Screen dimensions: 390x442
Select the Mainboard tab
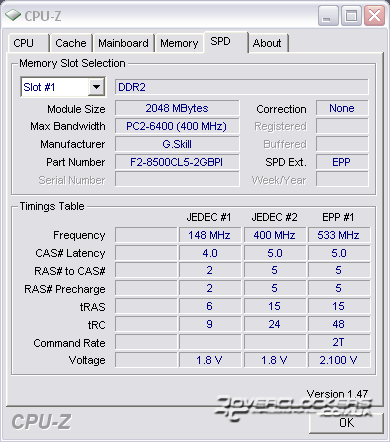tap(123, 43)
